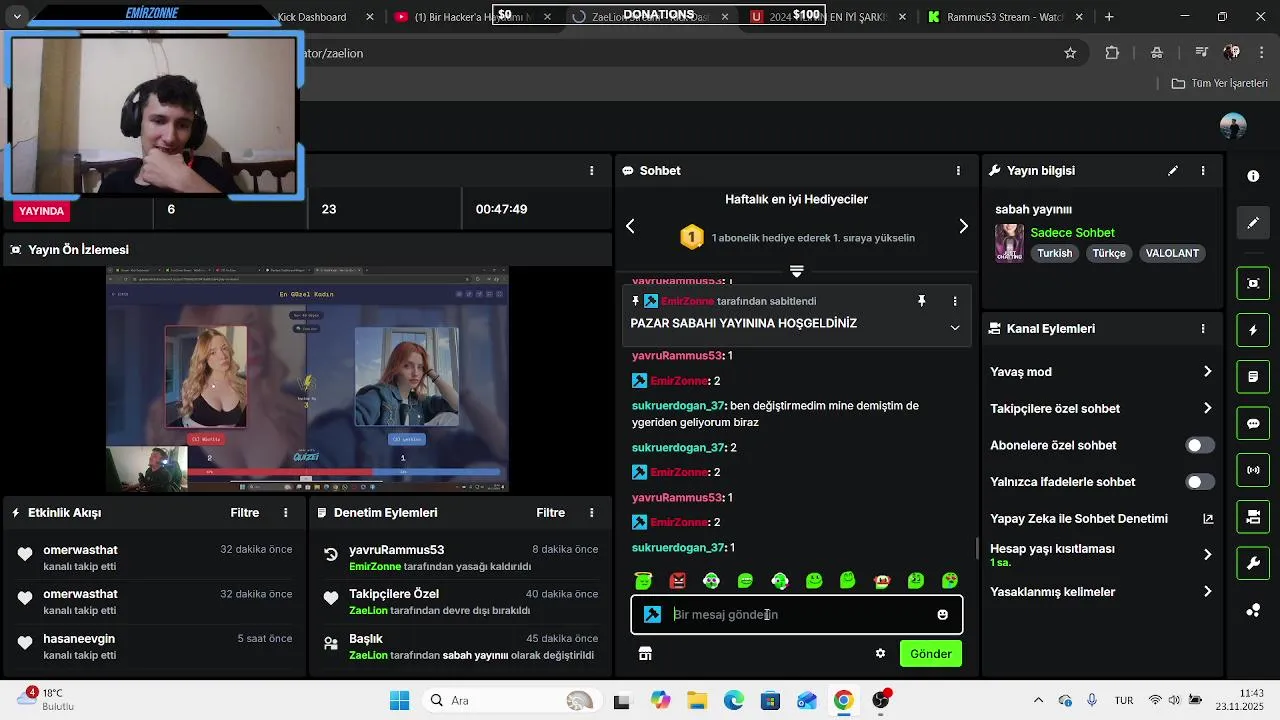This screenshot has width=1280, height=720.
Task: Toggle Yalnızca ifadelerle sohbet switch
Action: pyautogui.click(x=1200, y=482)
